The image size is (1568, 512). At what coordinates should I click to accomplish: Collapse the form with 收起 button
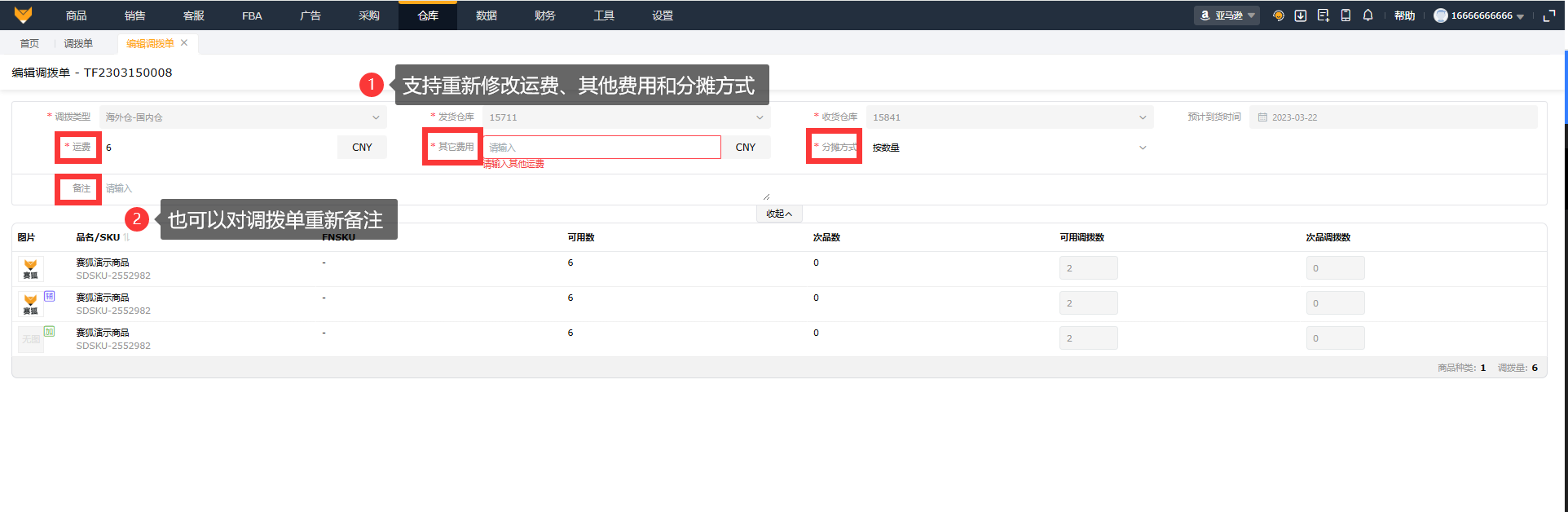point(779,214)
